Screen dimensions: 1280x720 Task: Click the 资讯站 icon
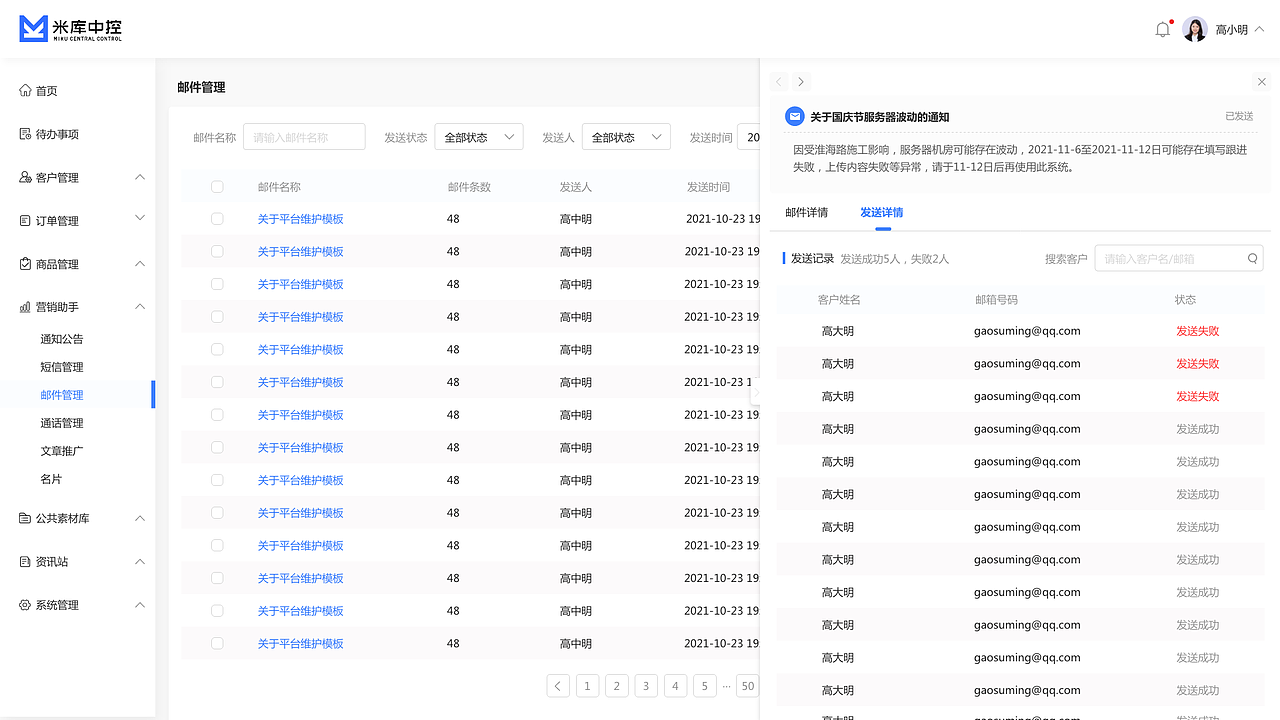coord(25,562)
